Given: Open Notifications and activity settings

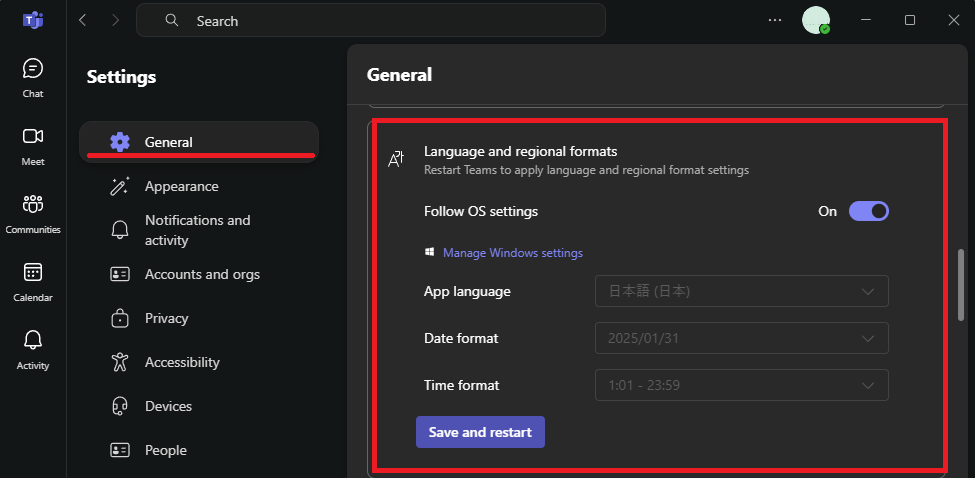Looking at the screenshot, I should coord(197,230).
